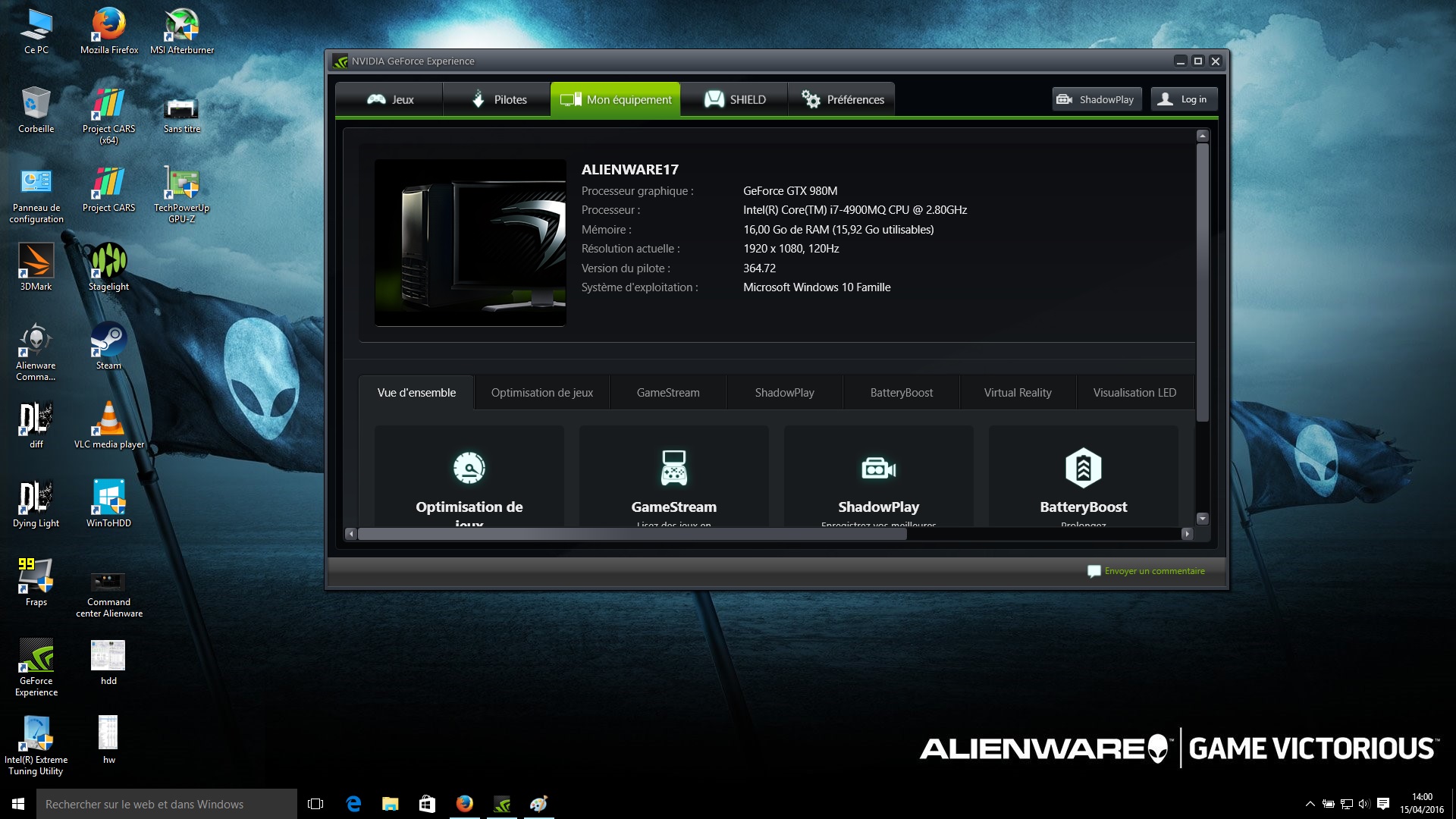Select the GeForce Experience desktop icon
This screenshot has width=1456, height=819.
pos(36,667)
